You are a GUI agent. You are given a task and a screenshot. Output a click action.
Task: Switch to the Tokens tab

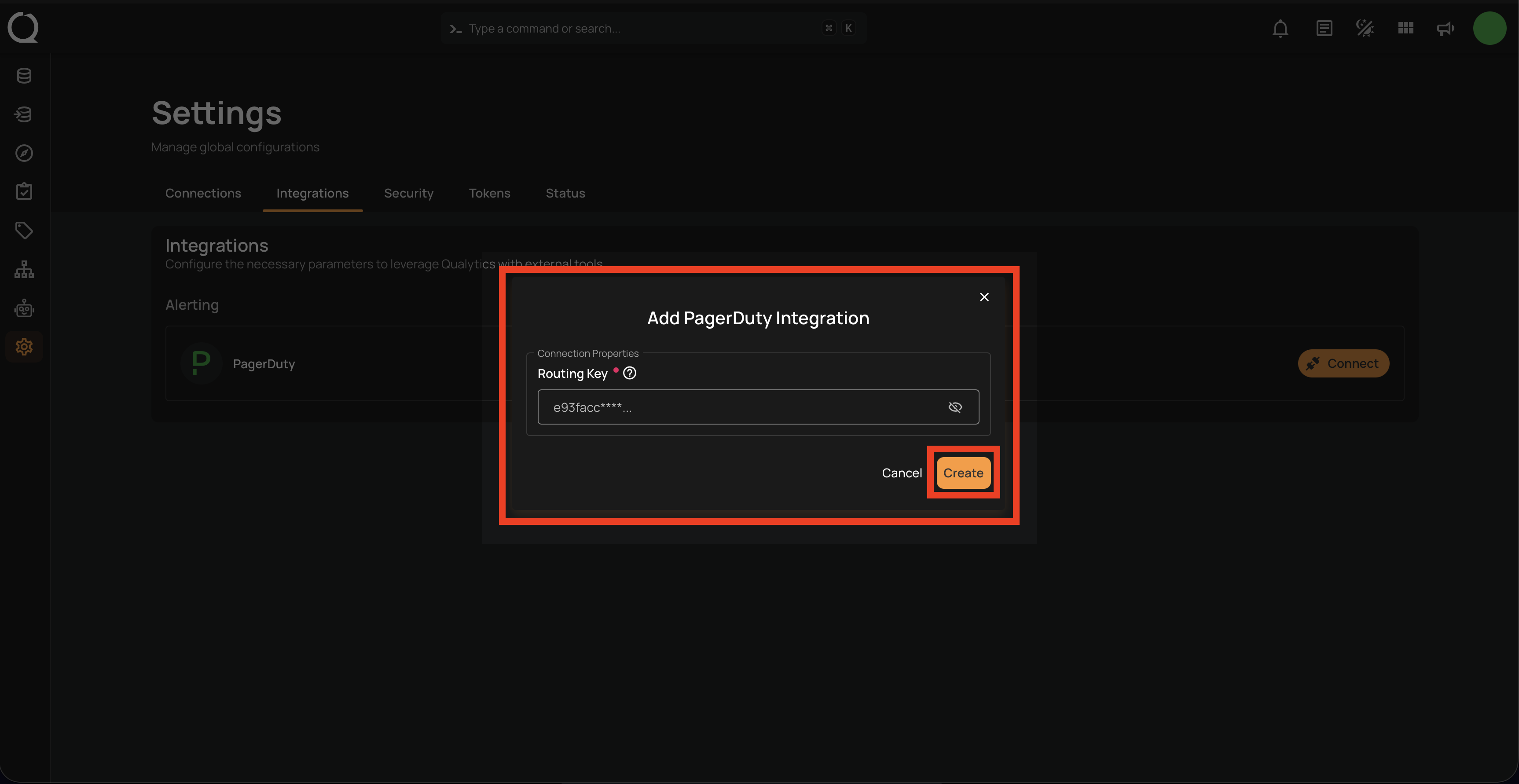pyautogui.click(x=489, y=193)
